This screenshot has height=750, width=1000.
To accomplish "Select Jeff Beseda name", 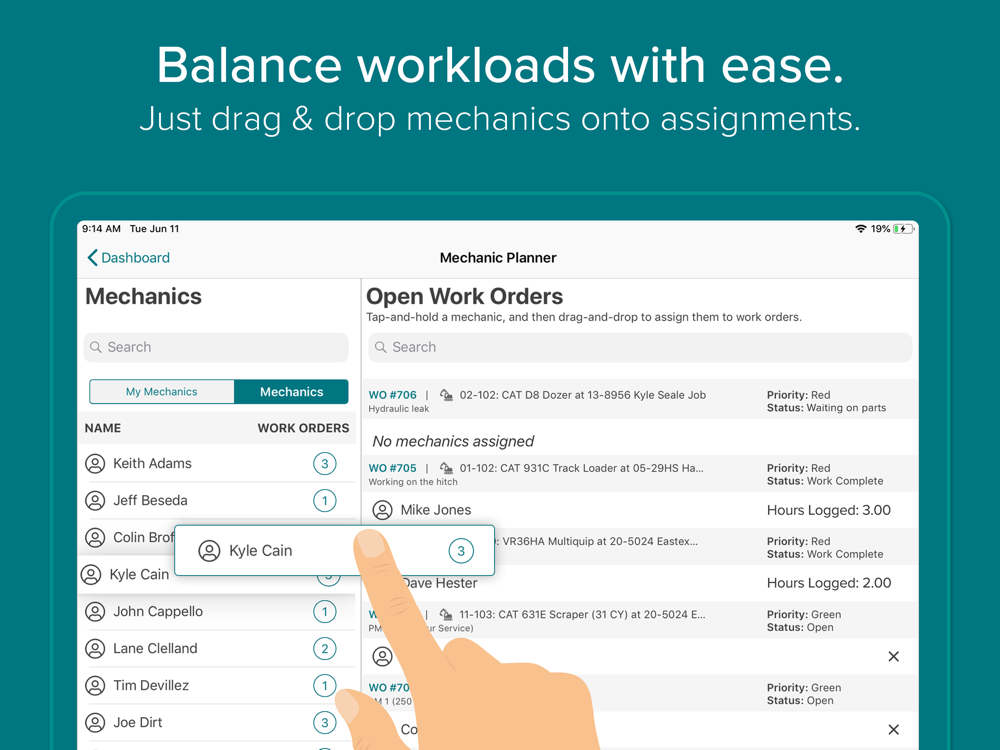I will point(151,501).
